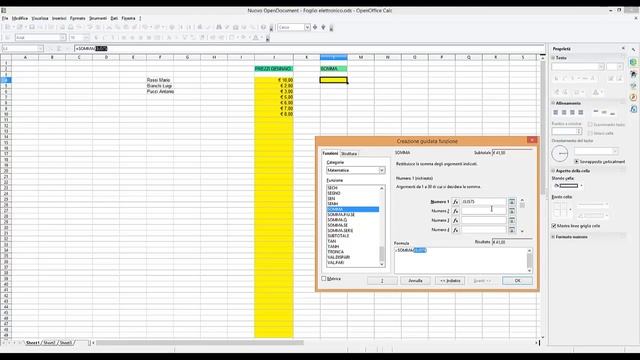This screenshot has width=640, height=360.
Task: Align cell text left in sidebar
Action: point(556,112)
